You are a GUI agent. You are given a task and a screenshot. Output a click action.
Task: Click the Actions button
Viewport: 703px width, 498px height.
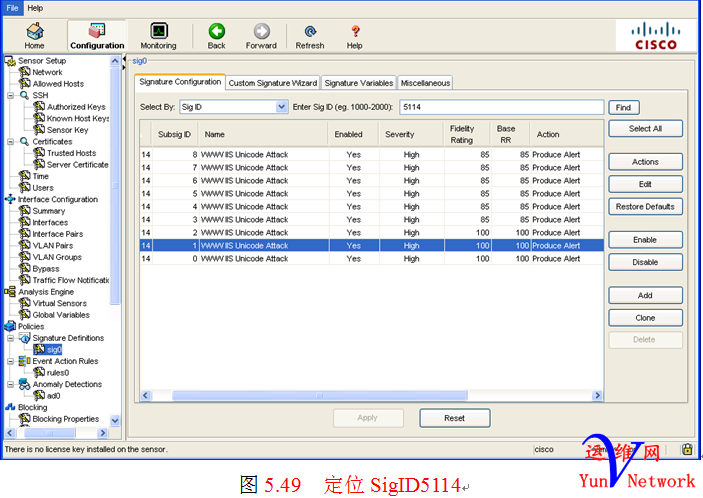(x=645, y=162)
